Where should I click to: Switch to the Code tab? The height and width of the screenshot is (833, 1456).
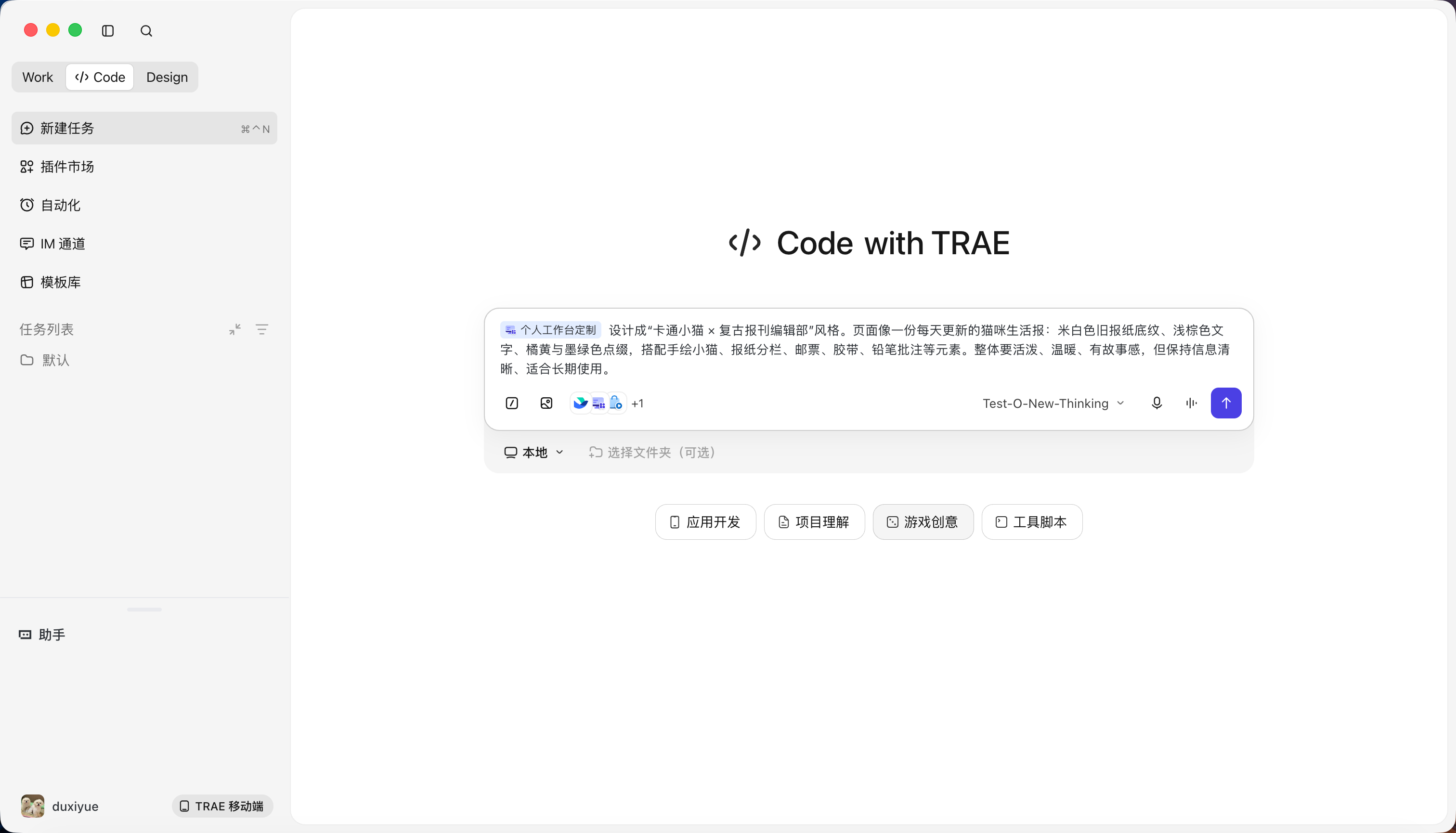point(100,77)
